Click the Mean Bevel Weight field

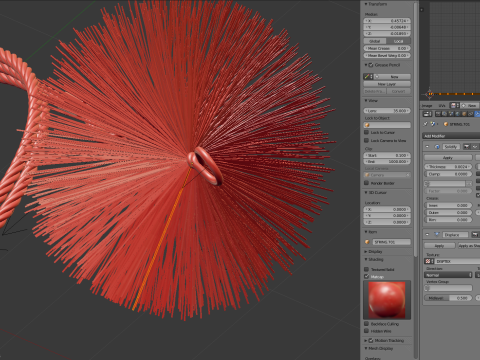click(x=387, y=56)
